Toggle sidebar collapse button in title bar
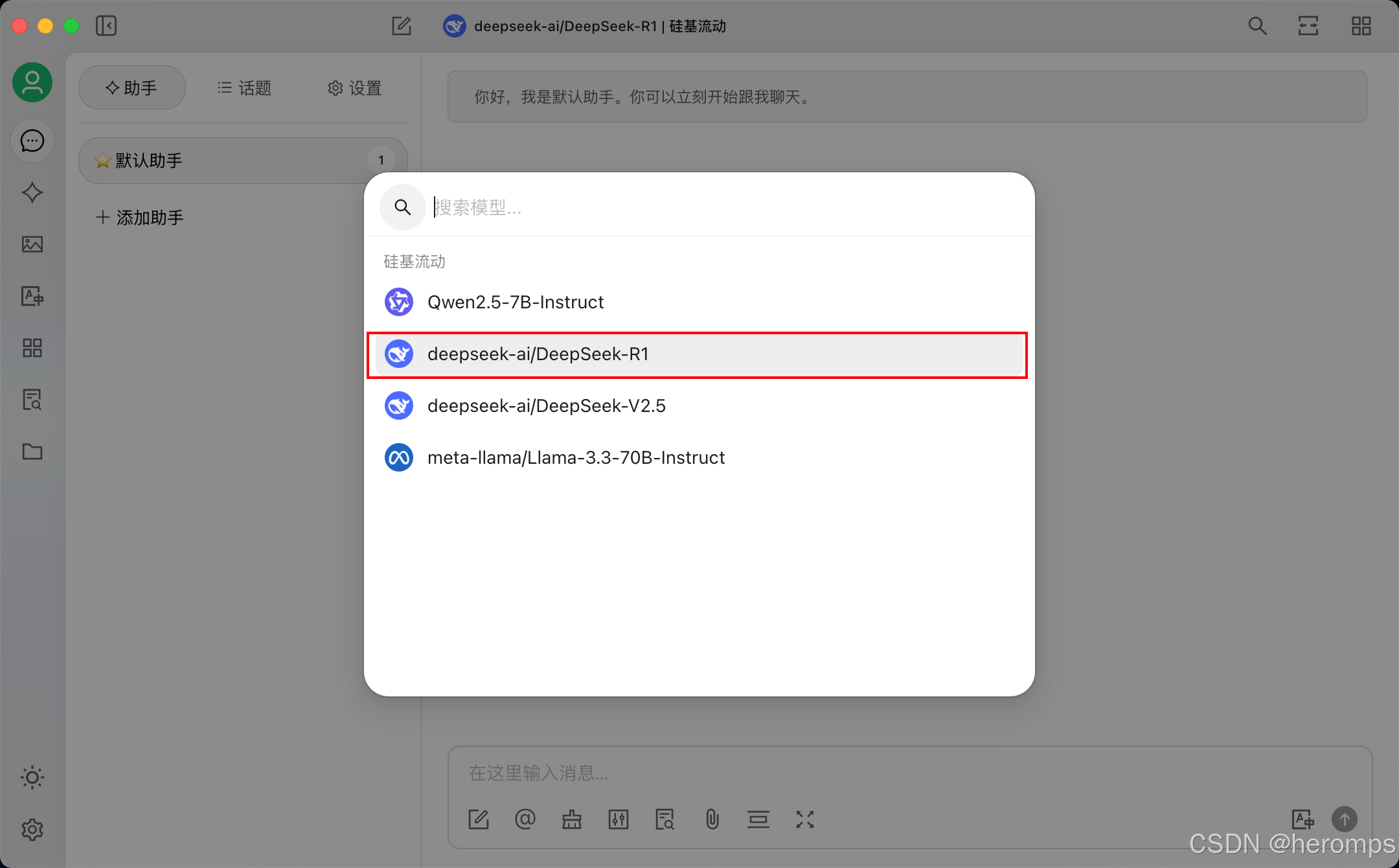Viewport: 1399px width, 868px height. click(x=106, y=26)
